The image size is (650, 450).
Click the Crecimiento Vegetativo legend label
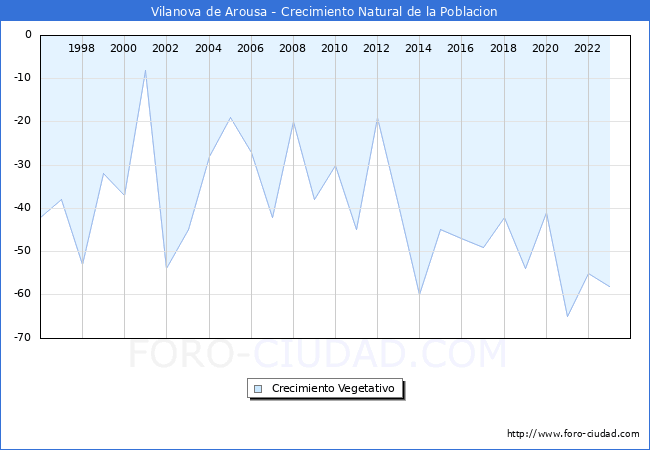coord(333,388)
